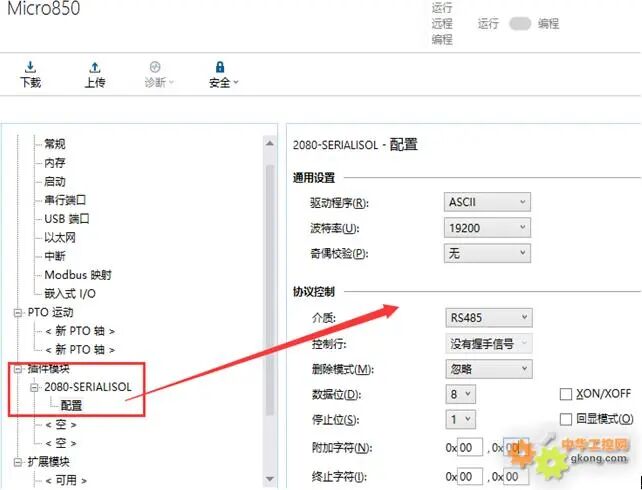
Task: Open the Driver (驱动程序) ASCII dropdown
Action: (487, 202)
